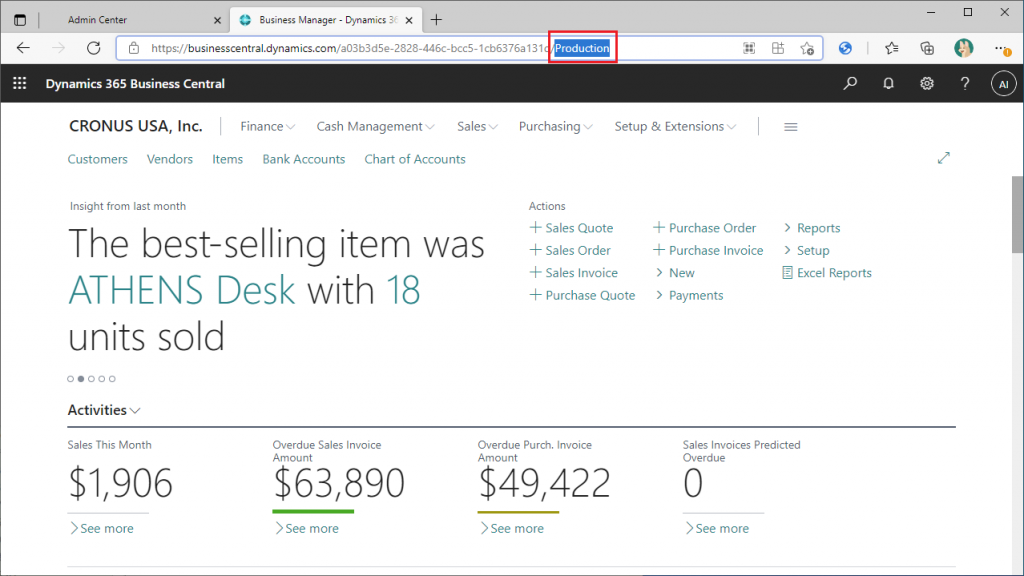
Task: Click the browser address bar URL
Action: tap(380, 48)
